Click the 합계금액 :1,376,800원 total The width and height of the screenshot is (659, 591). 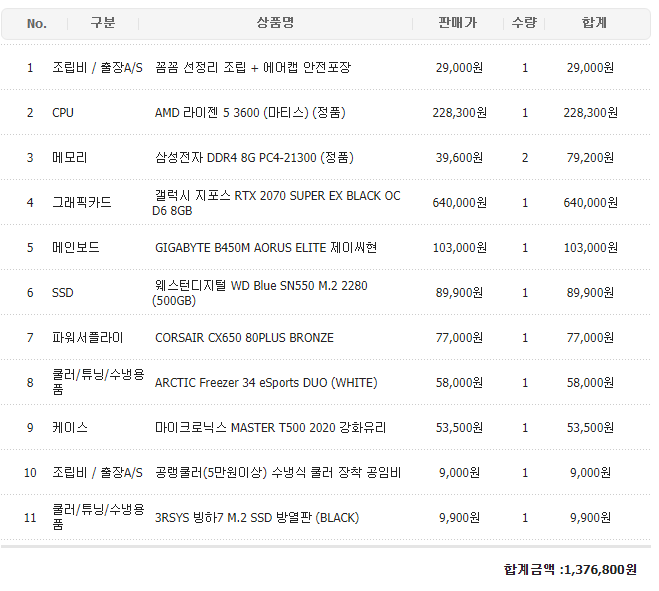point(570,570)
